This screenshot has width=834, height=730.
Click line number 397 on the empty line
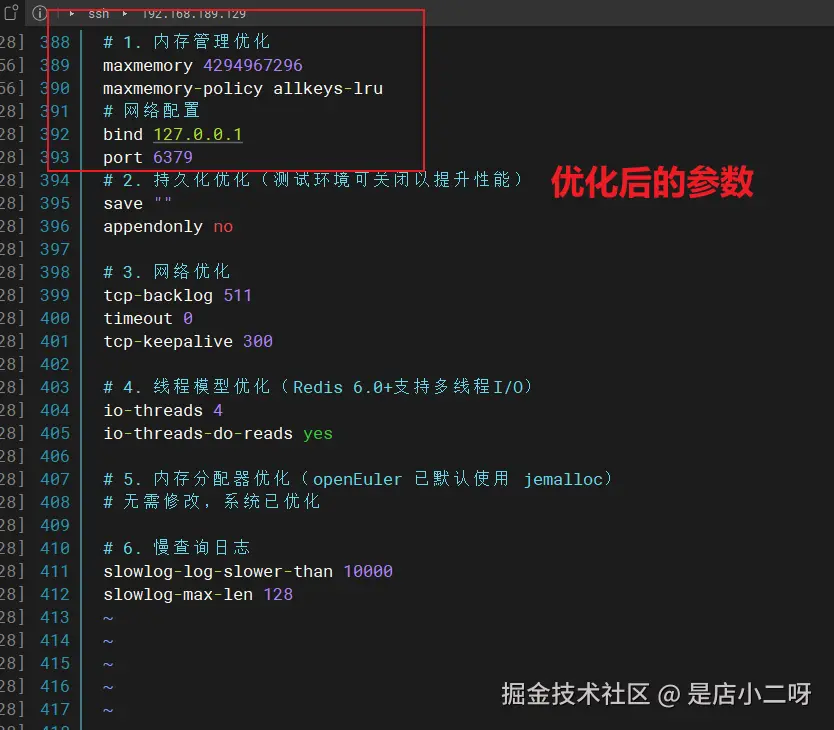55,249
